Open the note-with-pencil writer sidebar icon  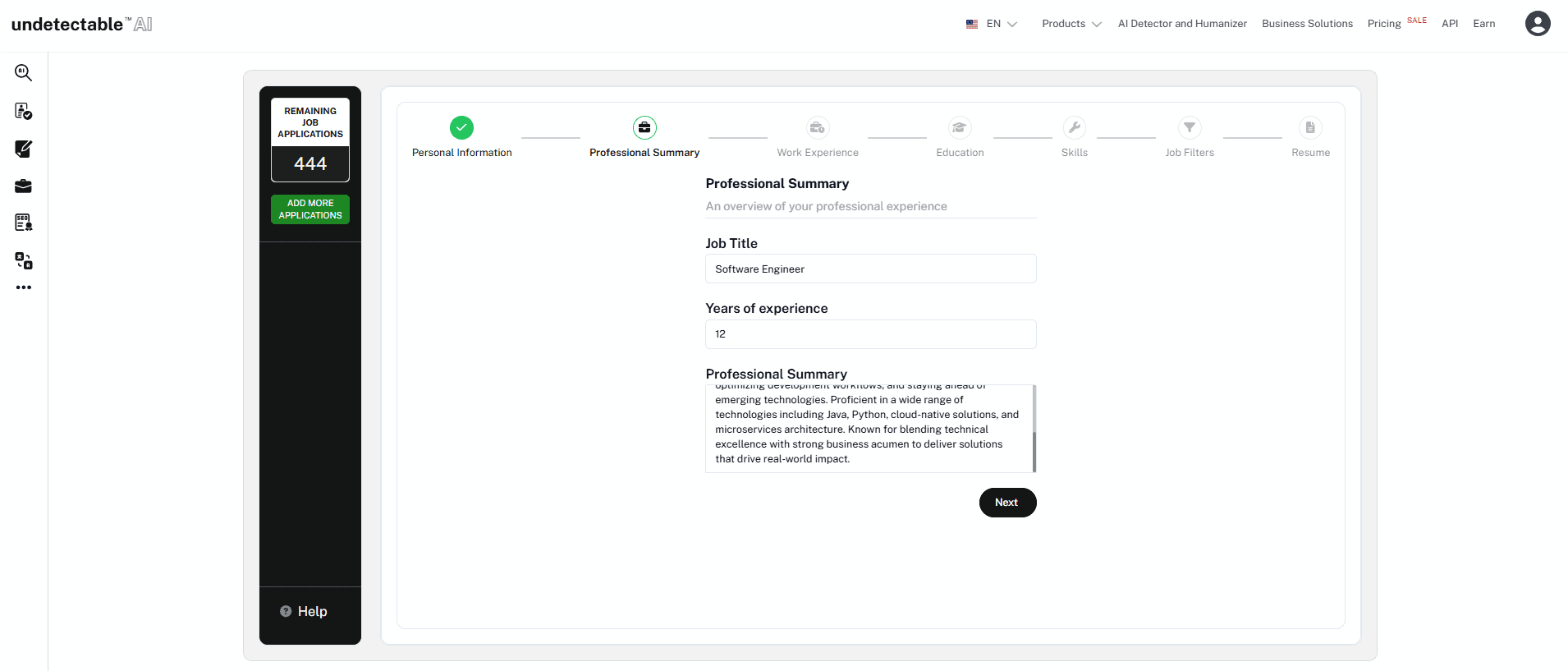23,149
